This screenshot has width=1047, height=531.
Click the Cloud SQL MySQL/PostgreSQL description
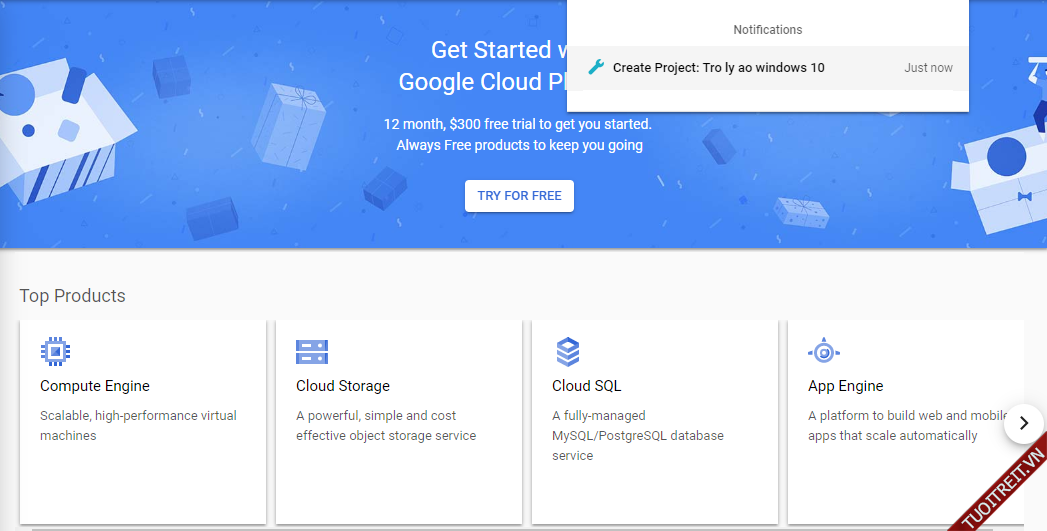click(637, 435)
